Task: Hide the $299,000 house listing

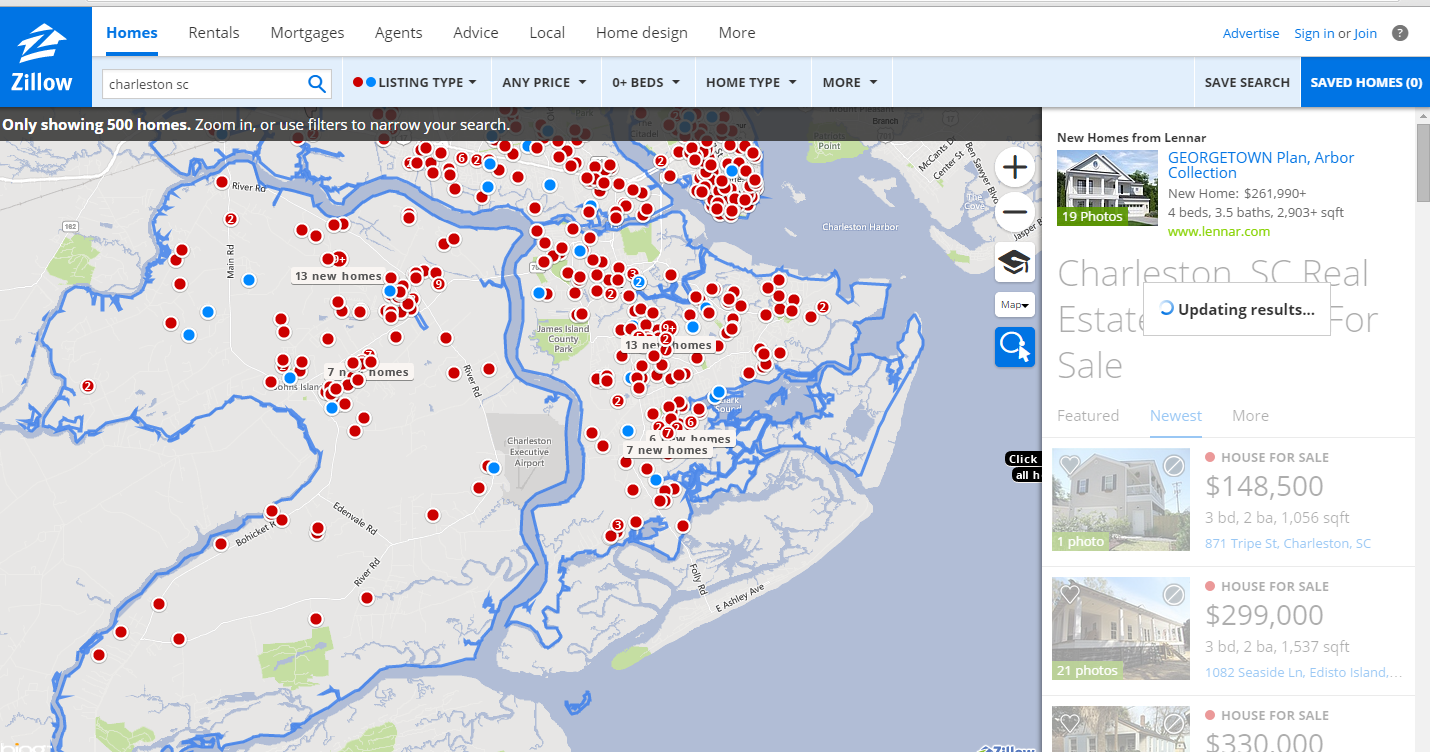Action: tap(1174, 595)
